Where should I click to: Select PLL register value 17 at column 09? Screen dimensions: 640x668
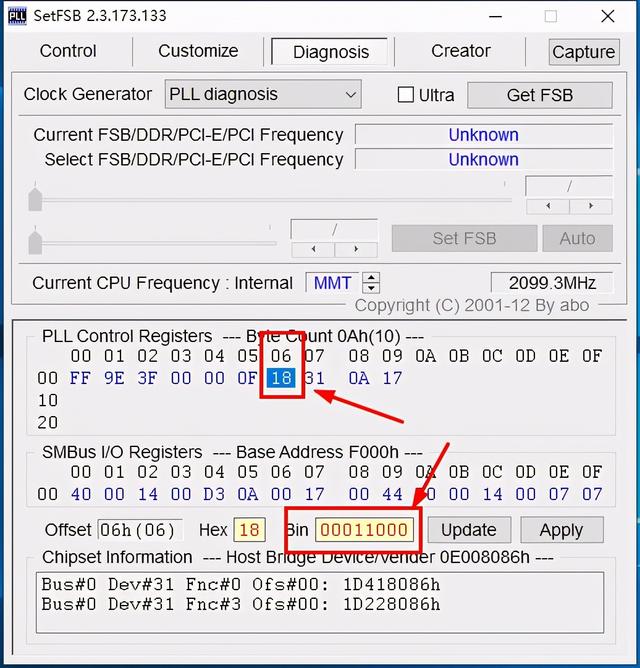point(392,378)
